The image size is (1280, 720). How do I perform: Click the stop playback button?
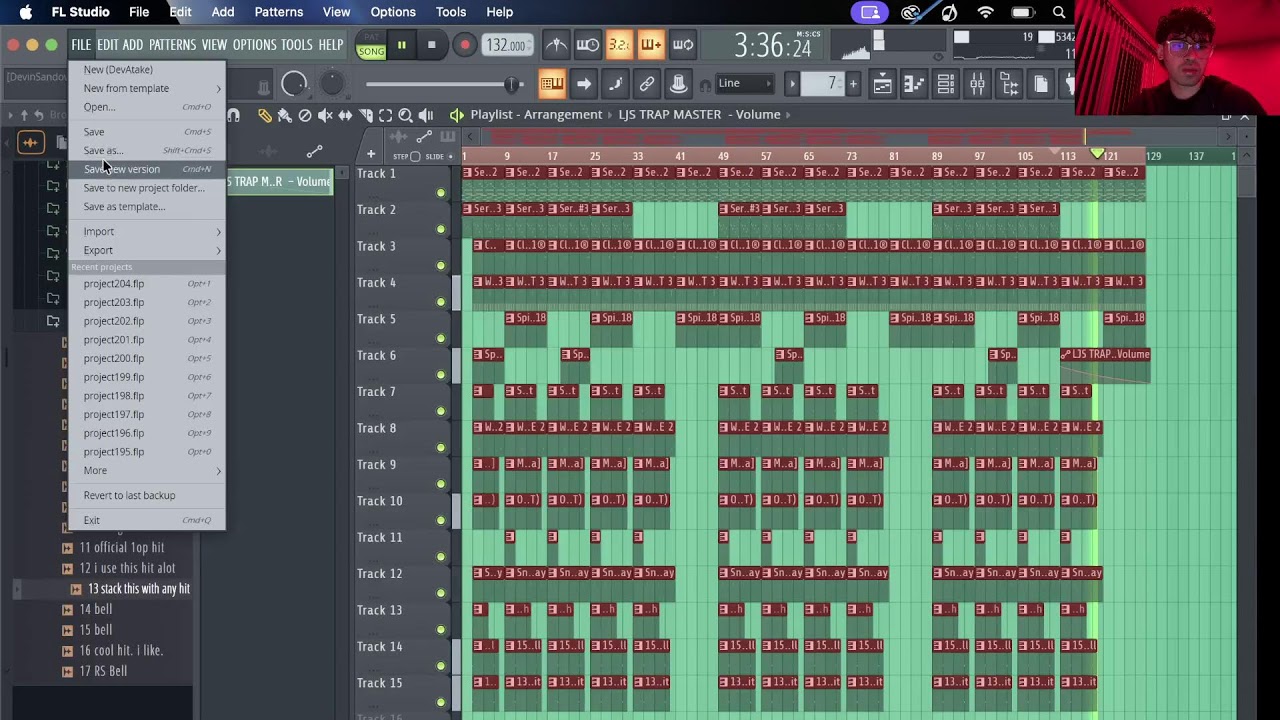click(431, 45)
